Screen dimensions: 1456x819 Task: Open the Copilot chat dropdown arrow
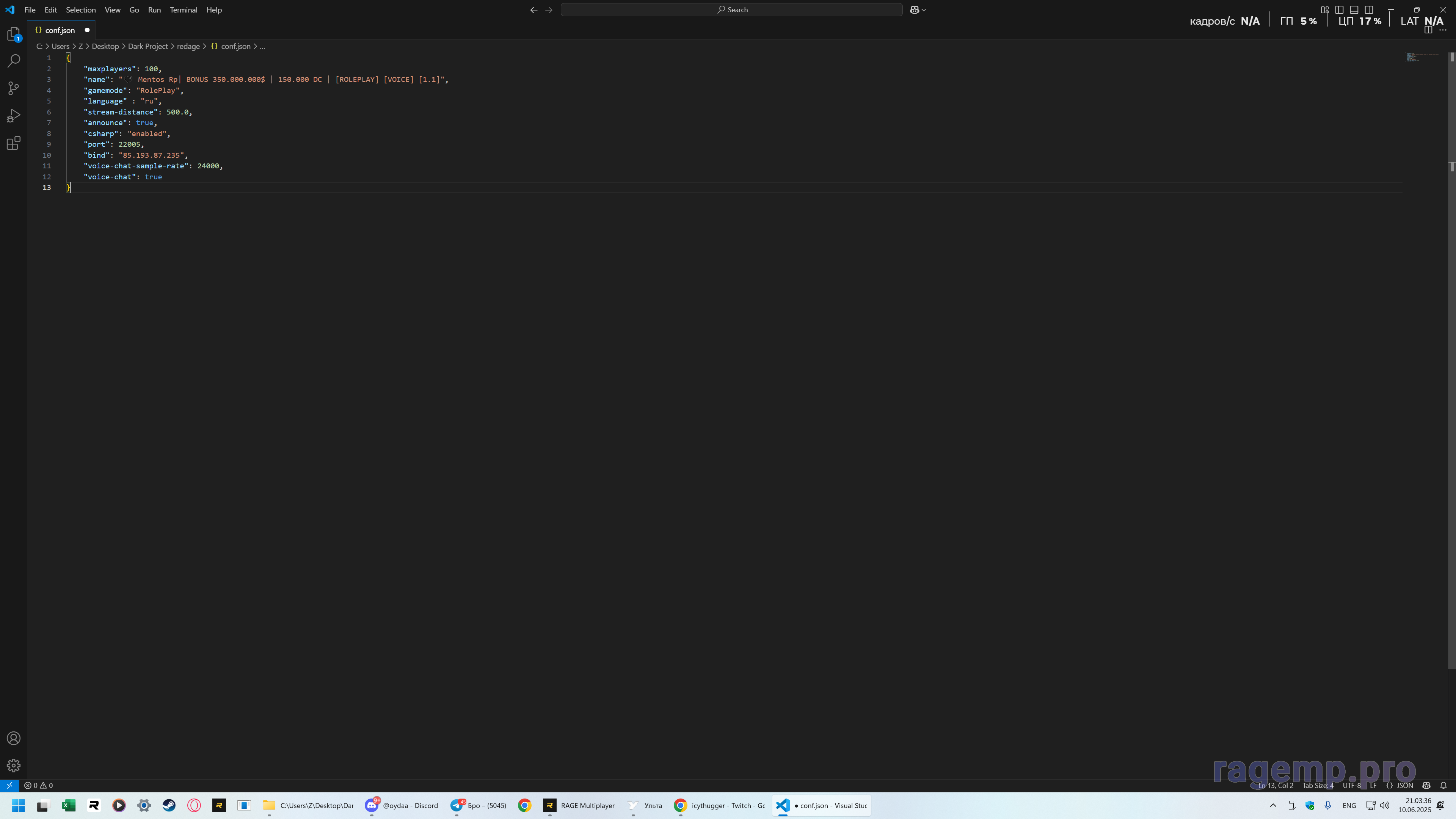coord(924,9)
